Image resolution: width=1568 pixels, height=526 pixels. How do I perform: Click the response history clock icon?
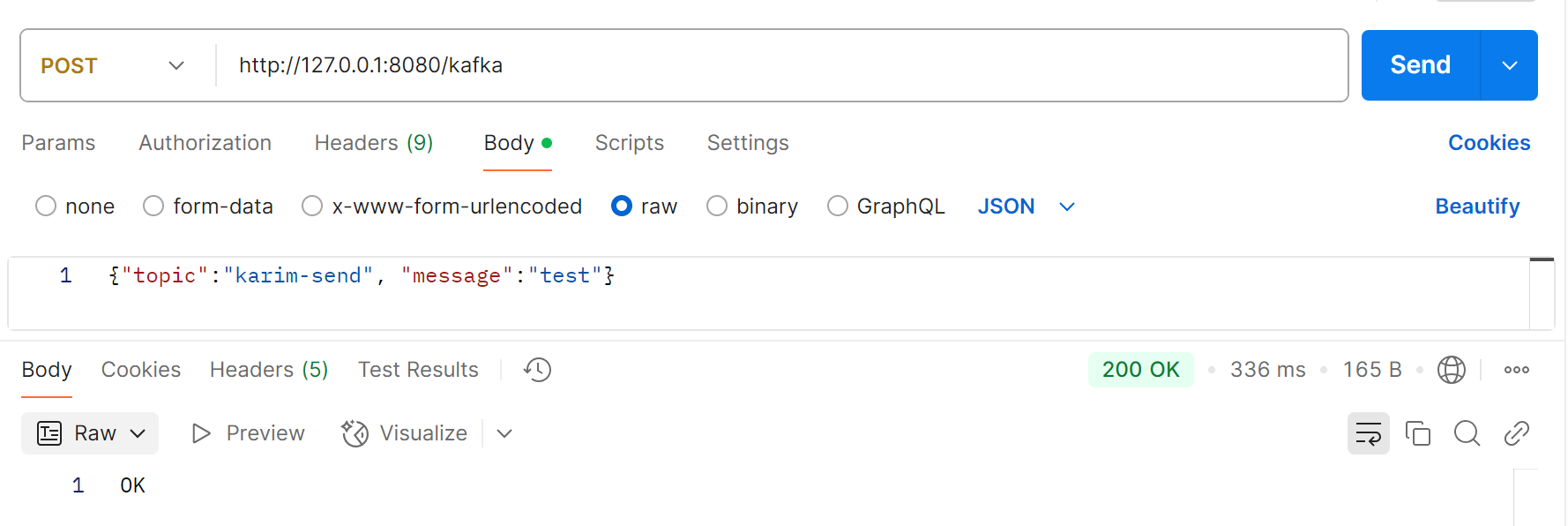[537, 370]
